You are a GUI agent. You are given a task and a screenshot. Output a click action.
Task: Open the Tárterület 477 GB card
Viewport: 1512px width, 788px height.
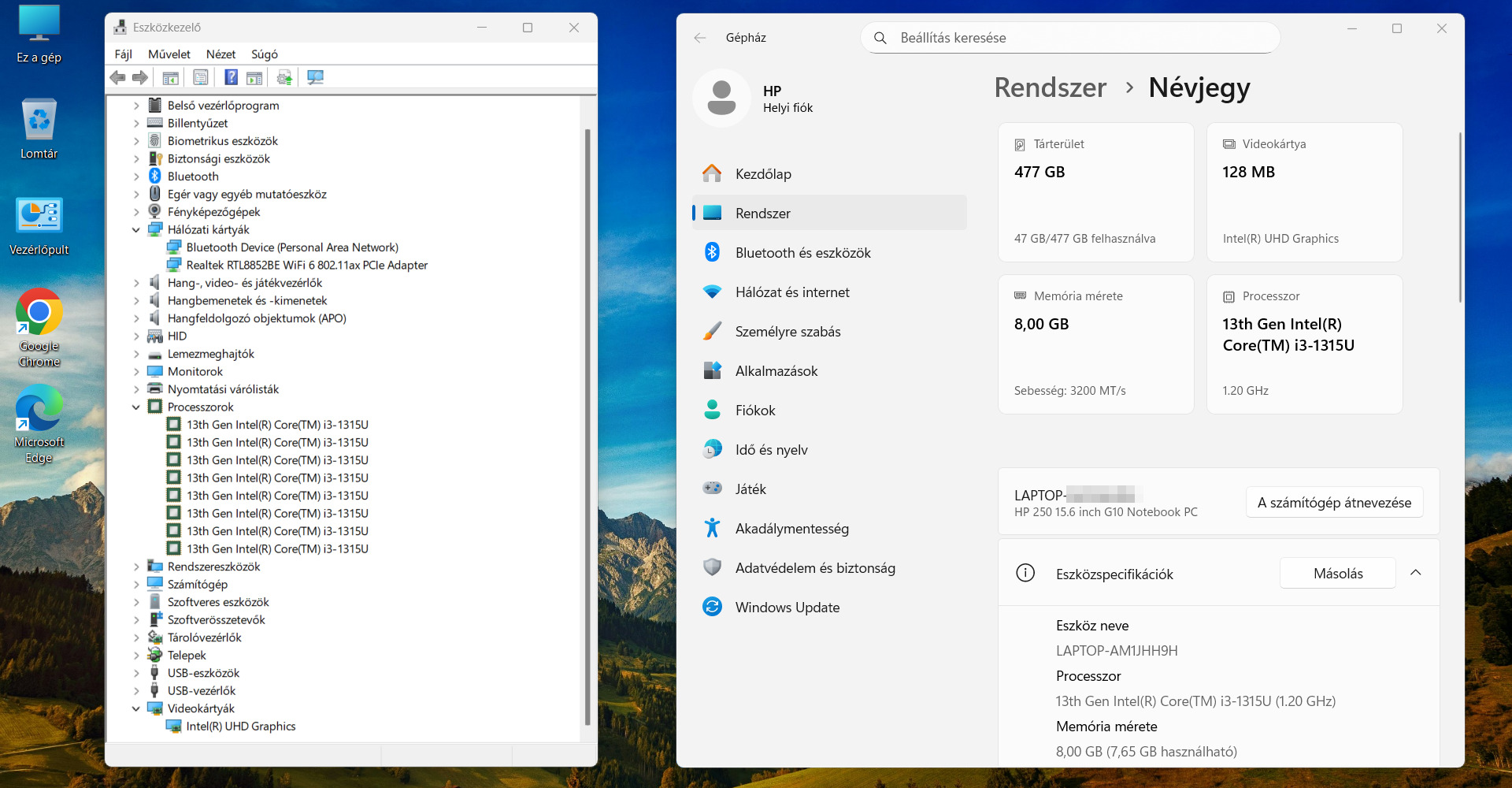[x=1096, y=192]
